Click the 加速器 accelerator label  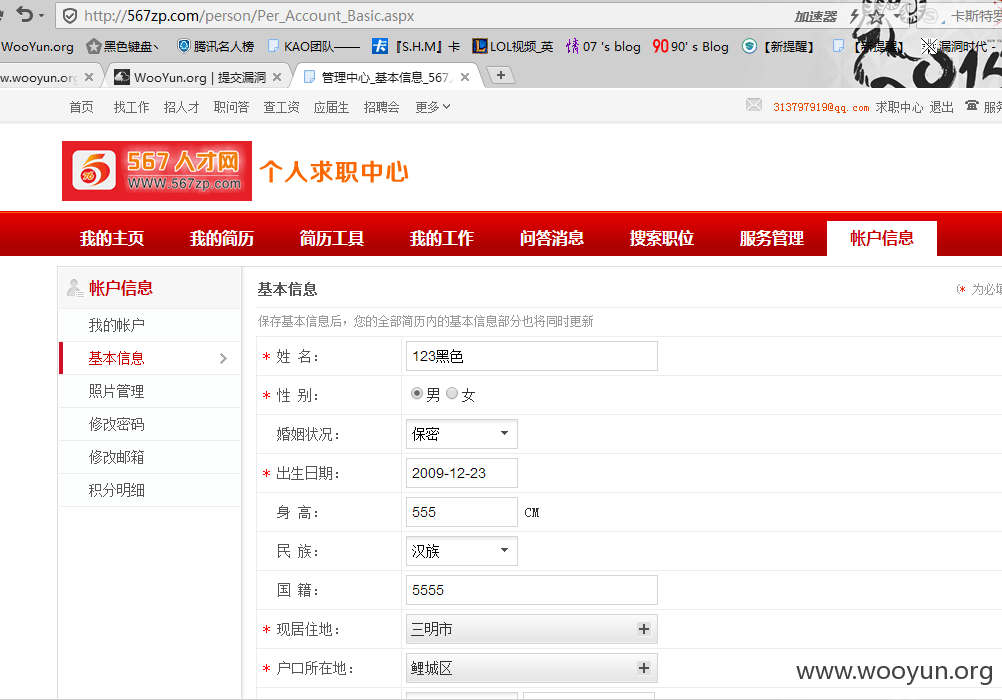click(815, 17)
